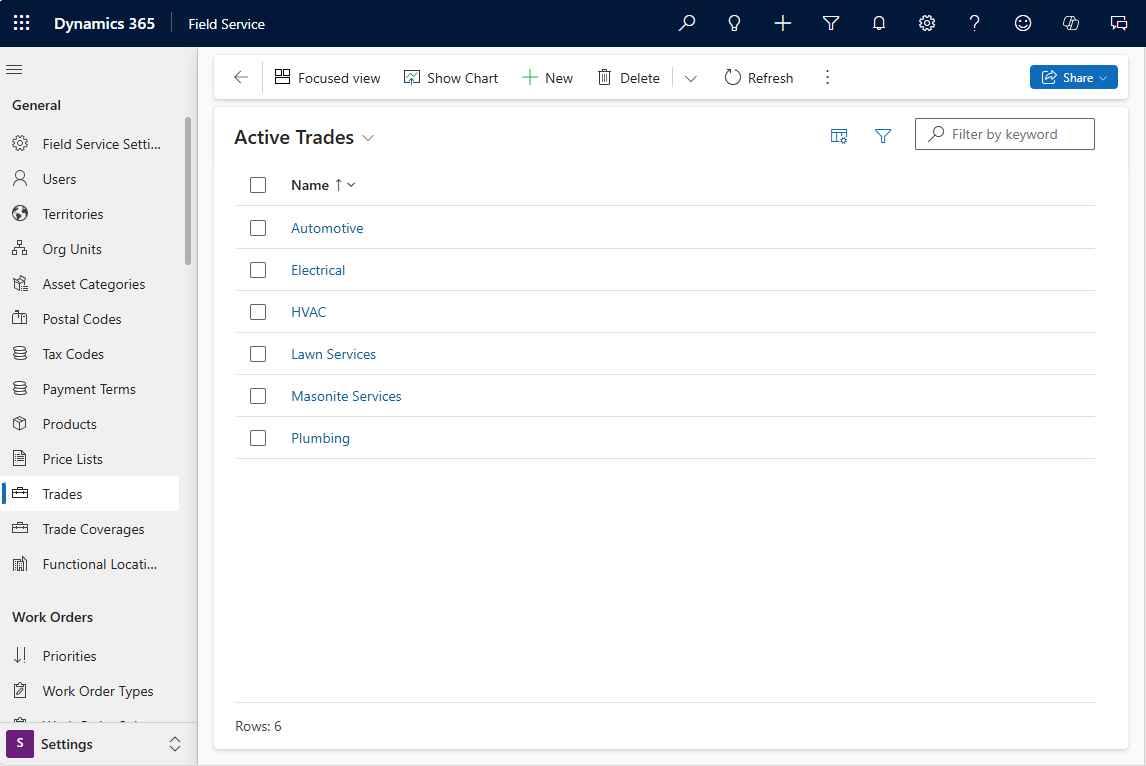The image size is (1146, 766).
Task: Click the sidebar vertical scrollbar
Action: [x=188, y=191]
